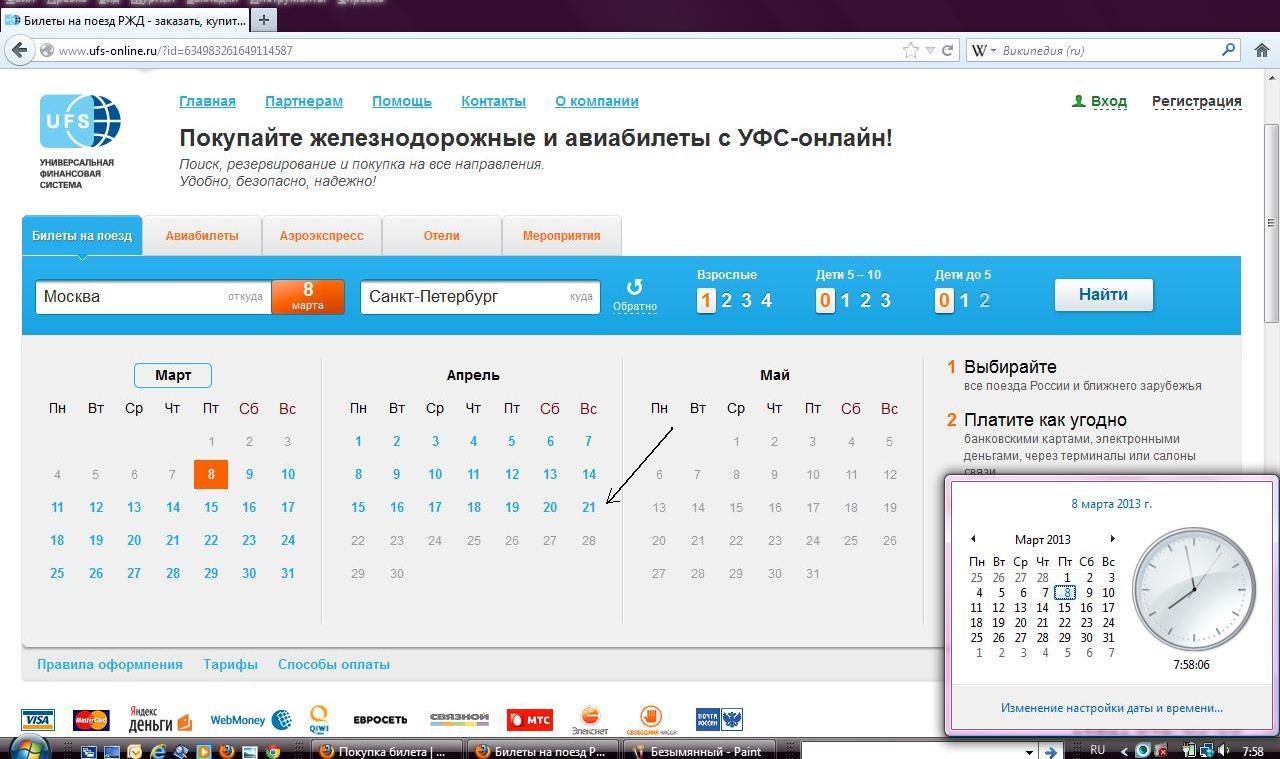
Task: Go to next month in system calendar
Action: (x=1112, y=539)
